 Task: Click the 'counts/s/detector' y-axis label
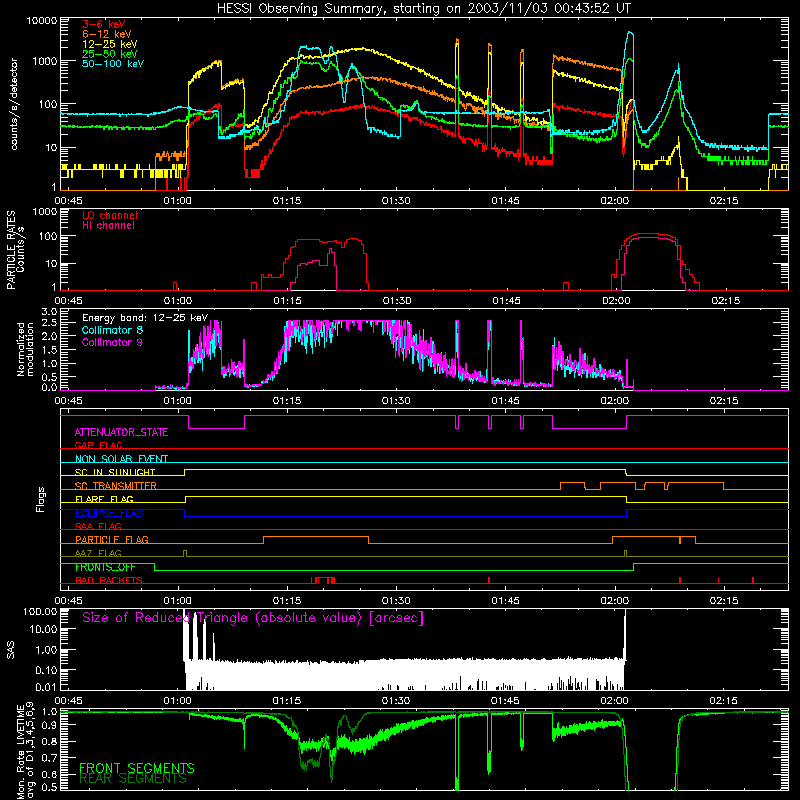14,104
